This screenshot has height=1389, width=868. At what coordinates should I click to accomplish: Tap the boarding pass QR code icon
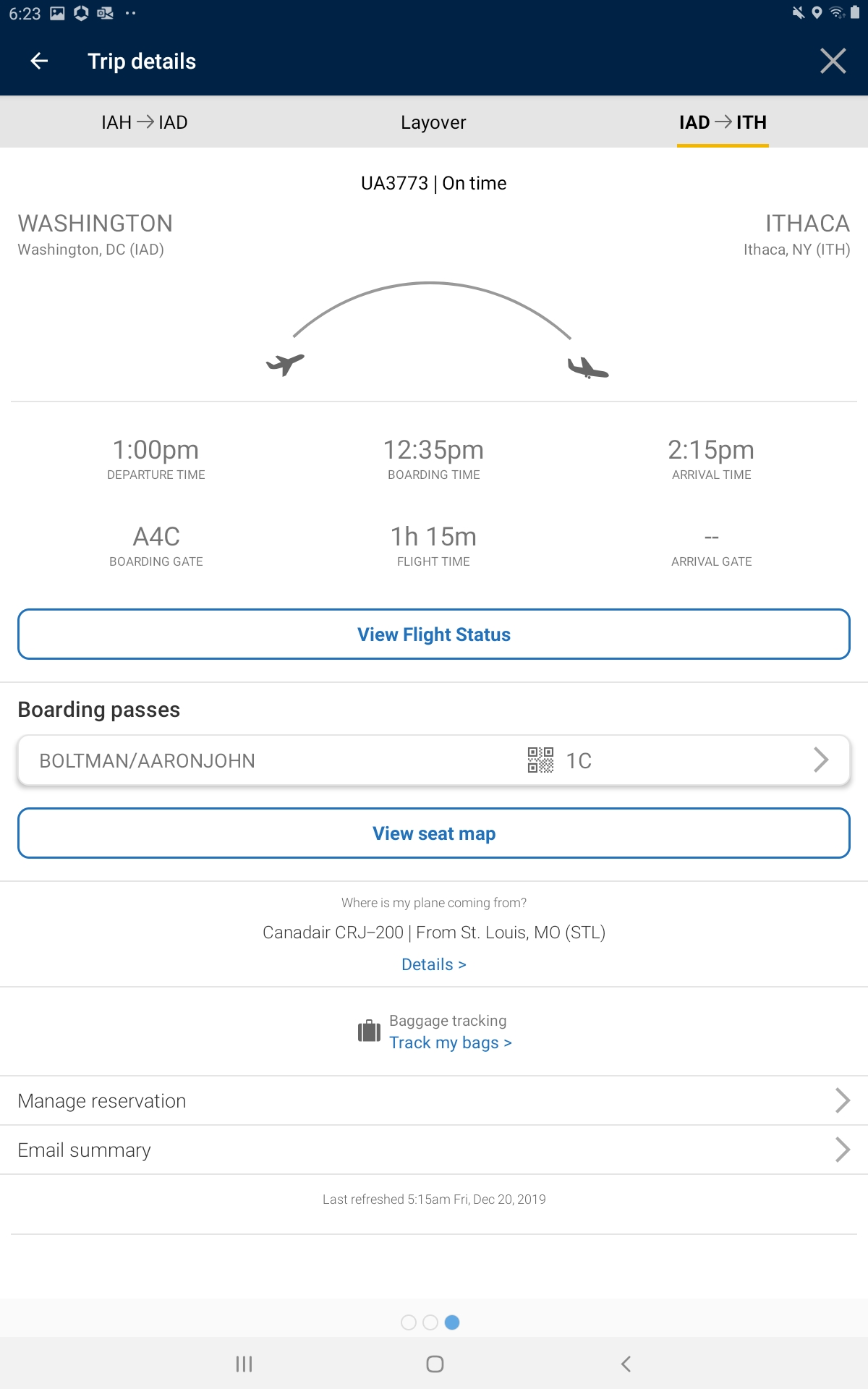540,760
